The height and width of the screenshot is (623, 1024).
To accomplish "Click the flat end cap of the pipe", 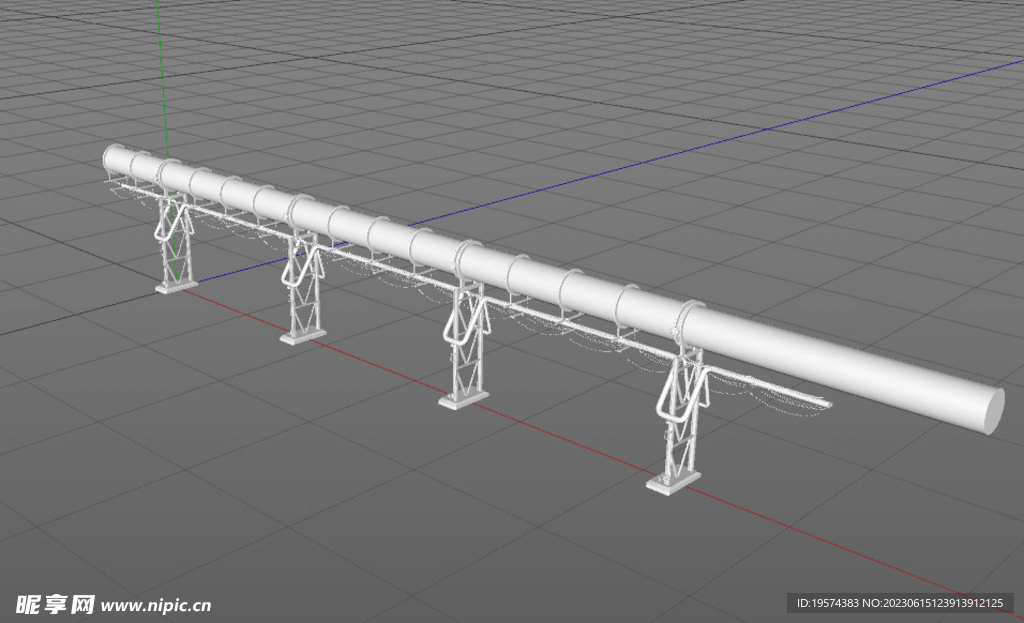I will click(995, 410).
